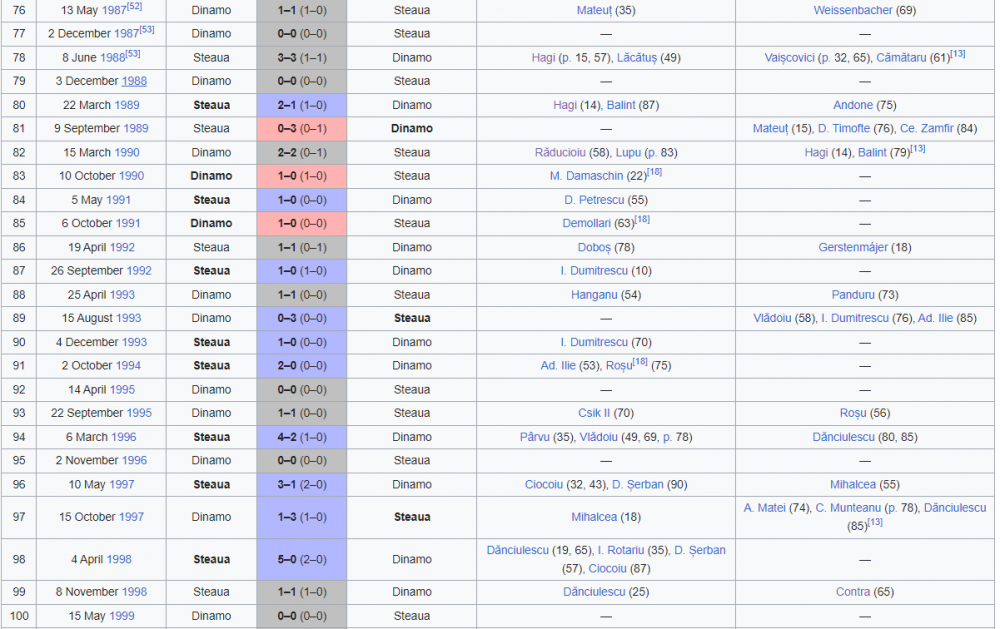Viewport: 1000px width, 629px height.
Task: Open the 1989 year link for 22 March
Action: point(126,105)
